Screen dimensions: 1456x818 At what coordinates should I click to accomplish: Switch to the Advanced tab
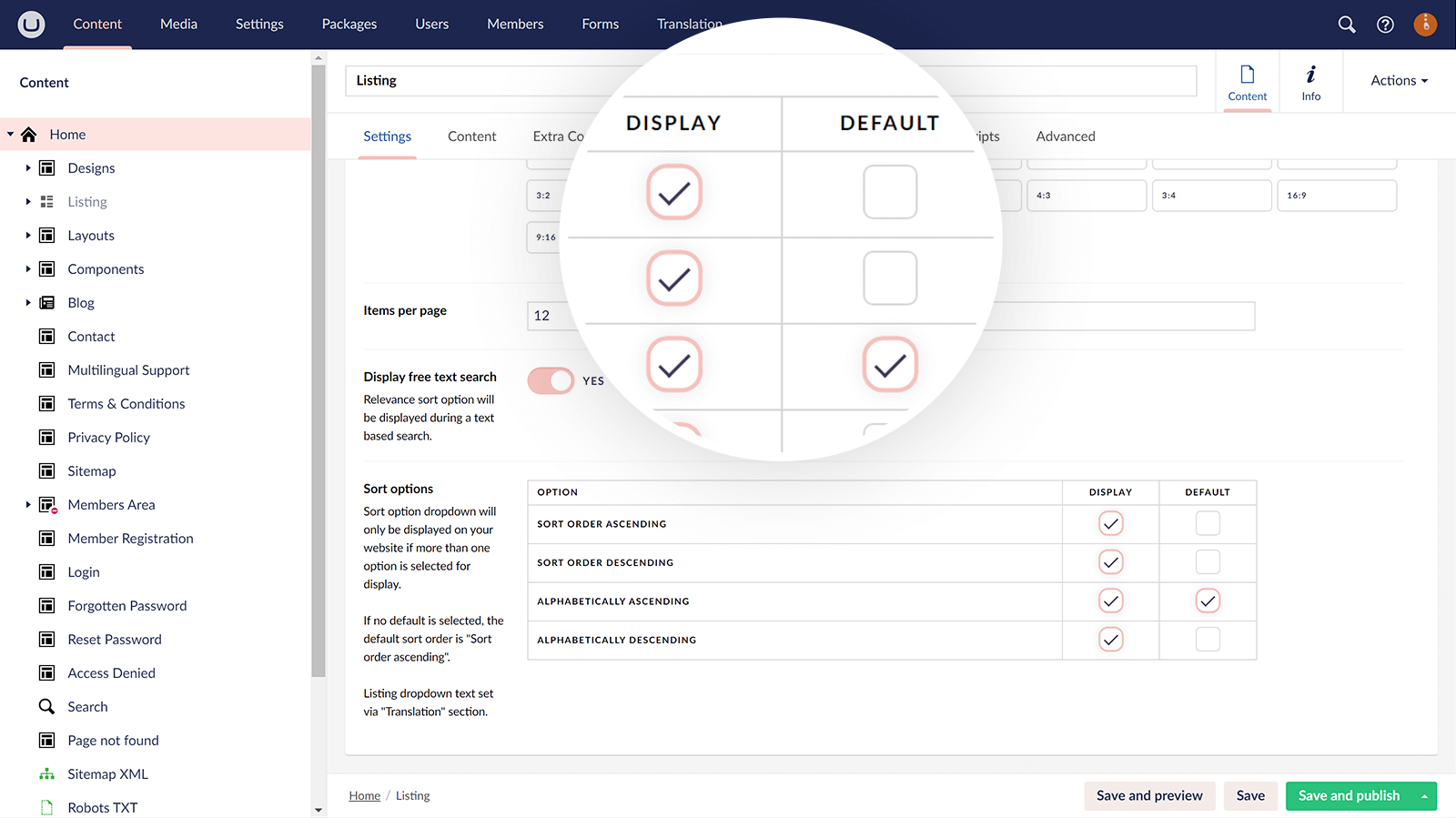tap(1065, 136)
